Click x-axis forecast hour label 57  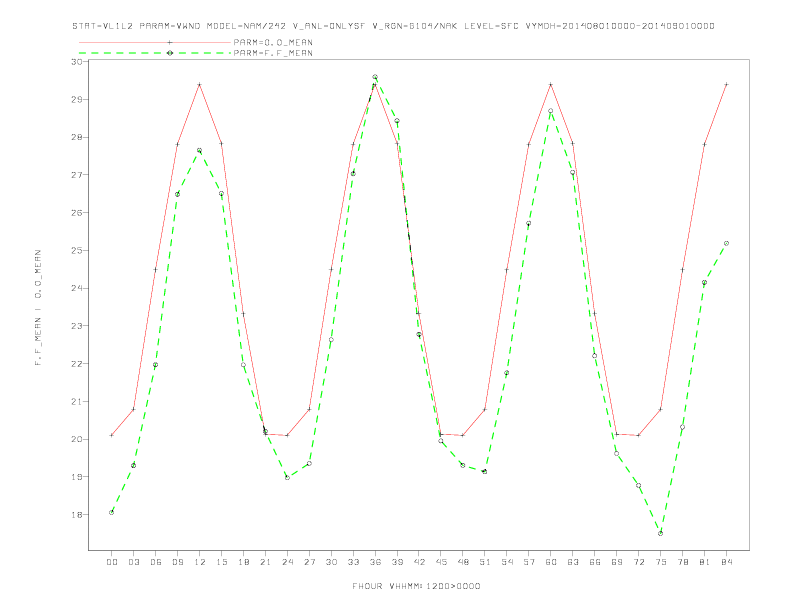529,562
